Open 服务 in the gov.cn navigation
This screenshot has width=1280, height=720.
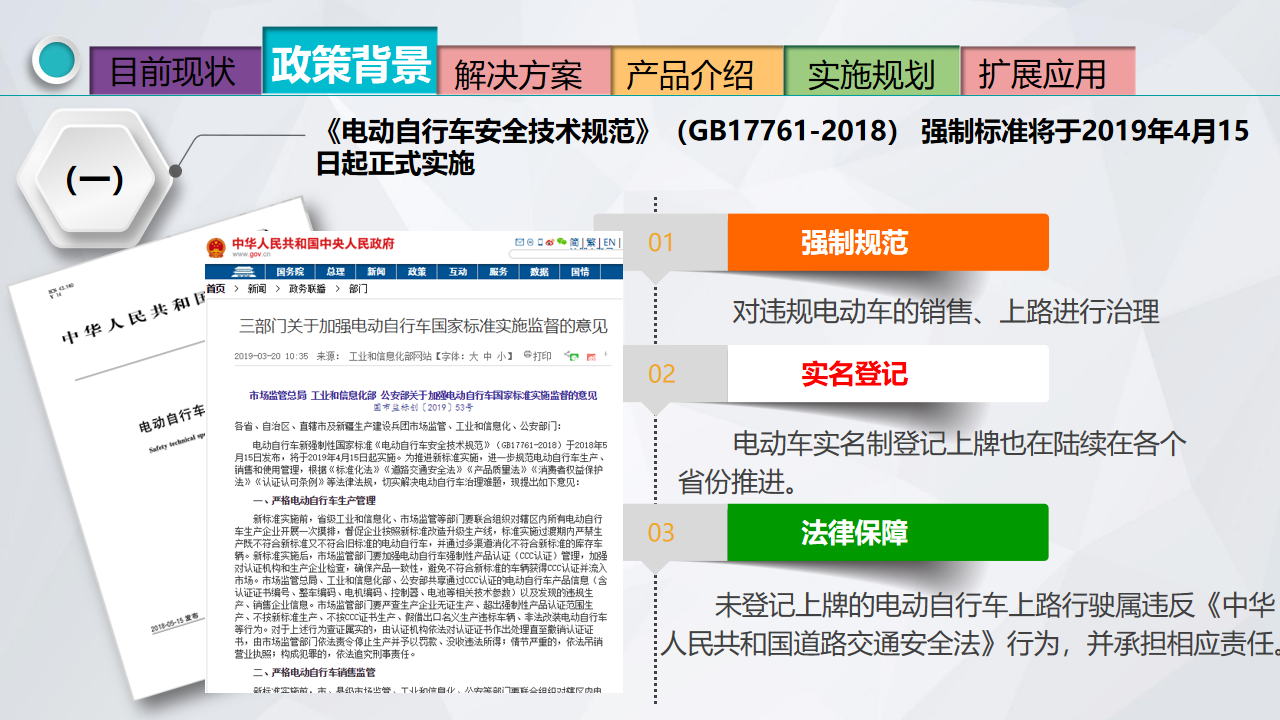pyautogui.click(x=499, y=272)
